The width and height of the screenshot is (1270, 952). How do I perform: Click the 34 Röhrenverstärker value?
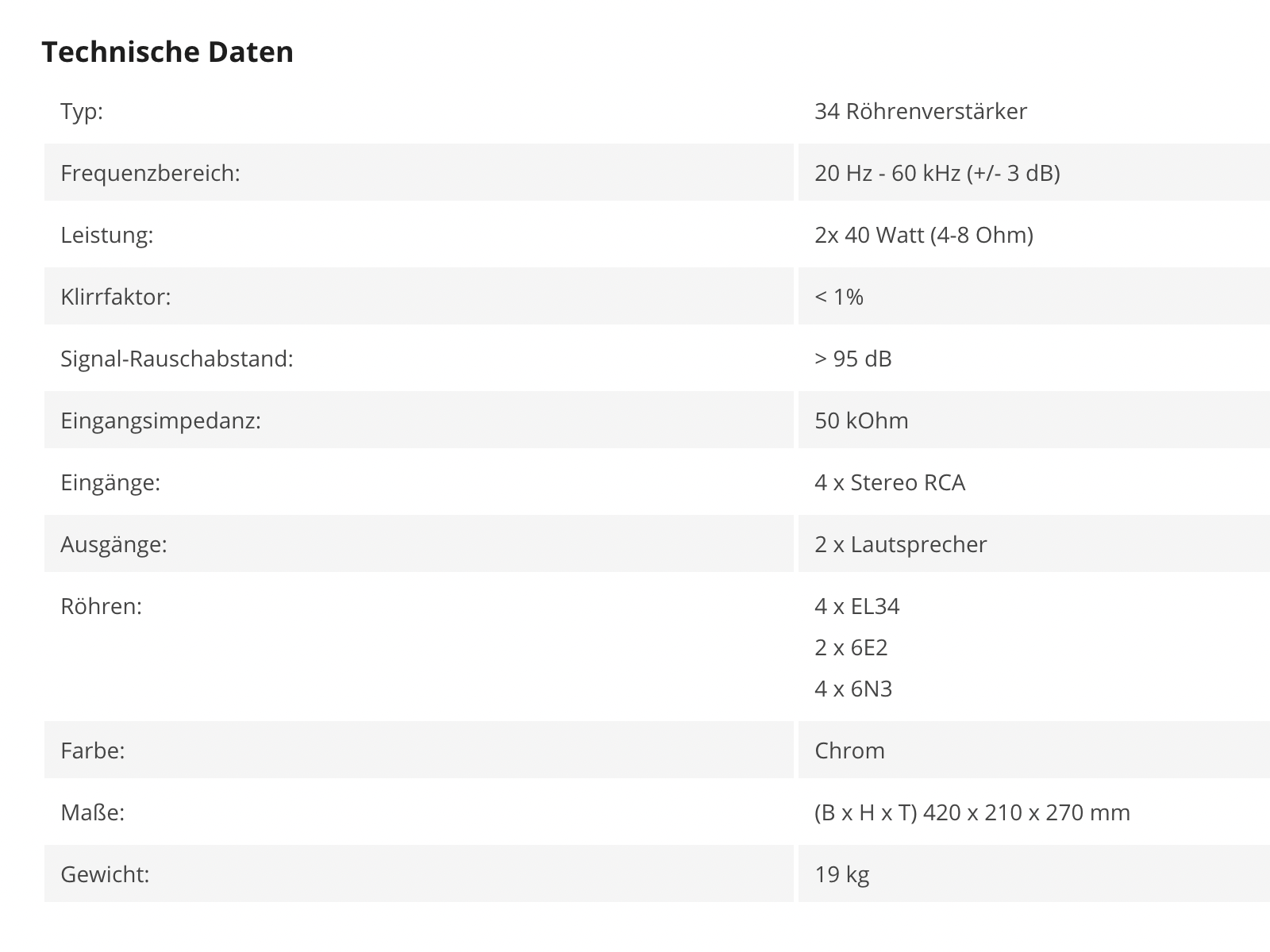point(921,111)
